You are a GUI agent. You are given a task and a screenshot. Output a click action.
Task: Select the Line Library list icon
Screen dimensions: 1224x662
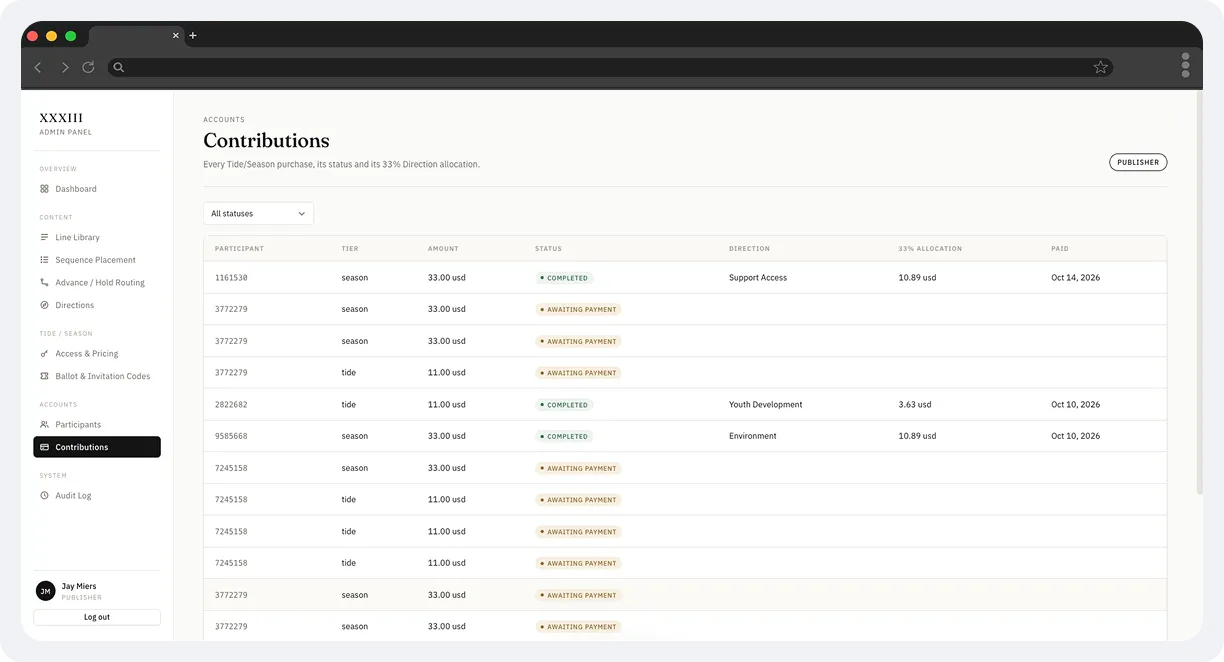point(44,238)
